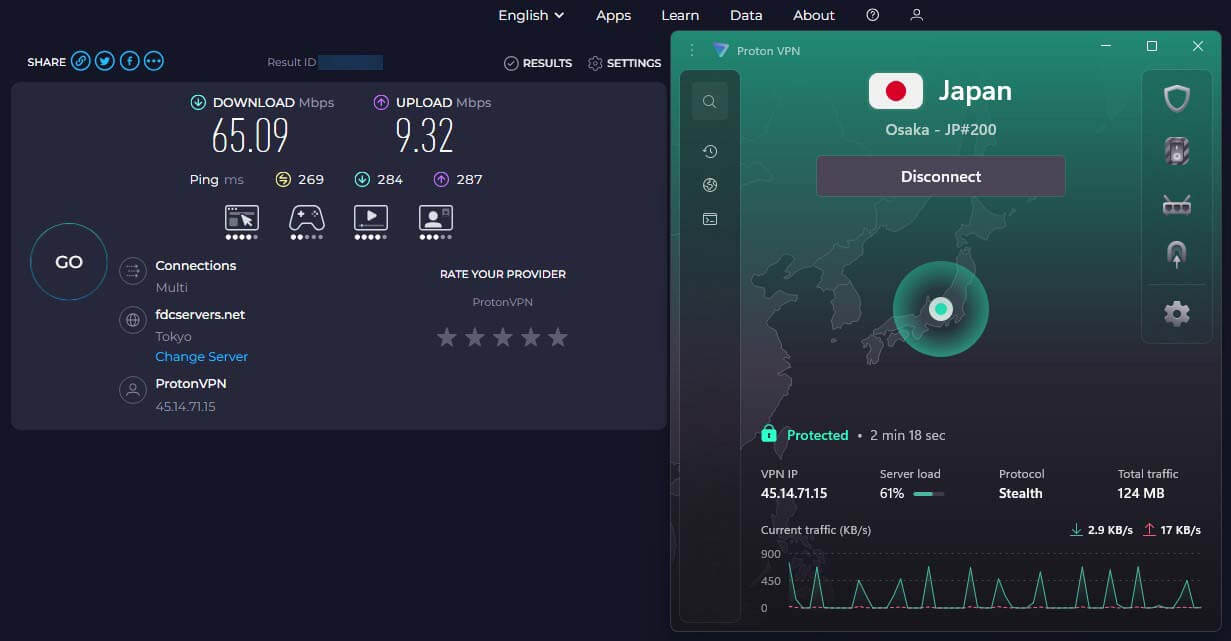Open NetShield shield icon in Proton VPN
Screen dimensions: 1231x641
click(x=1176, y=98)
